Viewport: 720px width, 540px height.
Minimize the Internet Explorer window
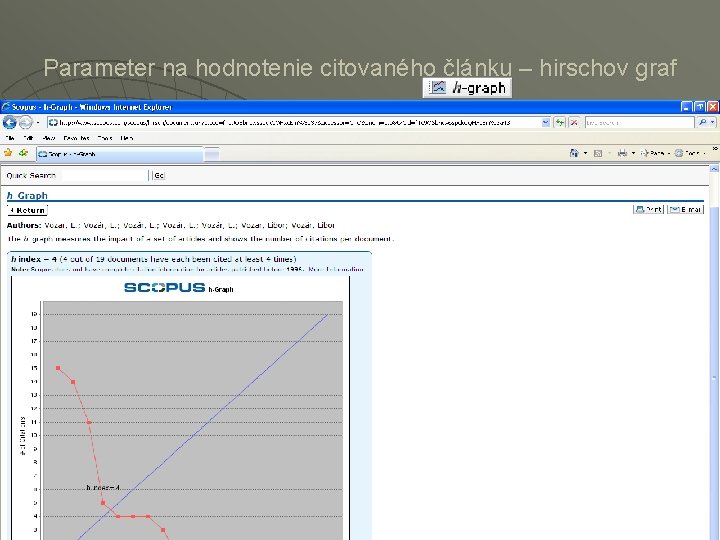coord(686,107)
